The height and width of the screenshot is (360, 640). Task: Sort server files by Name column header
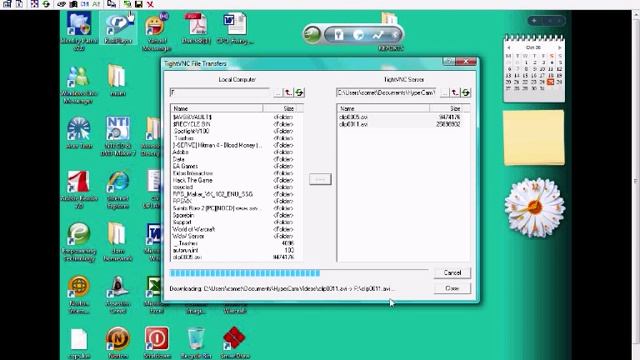[383, 109]
